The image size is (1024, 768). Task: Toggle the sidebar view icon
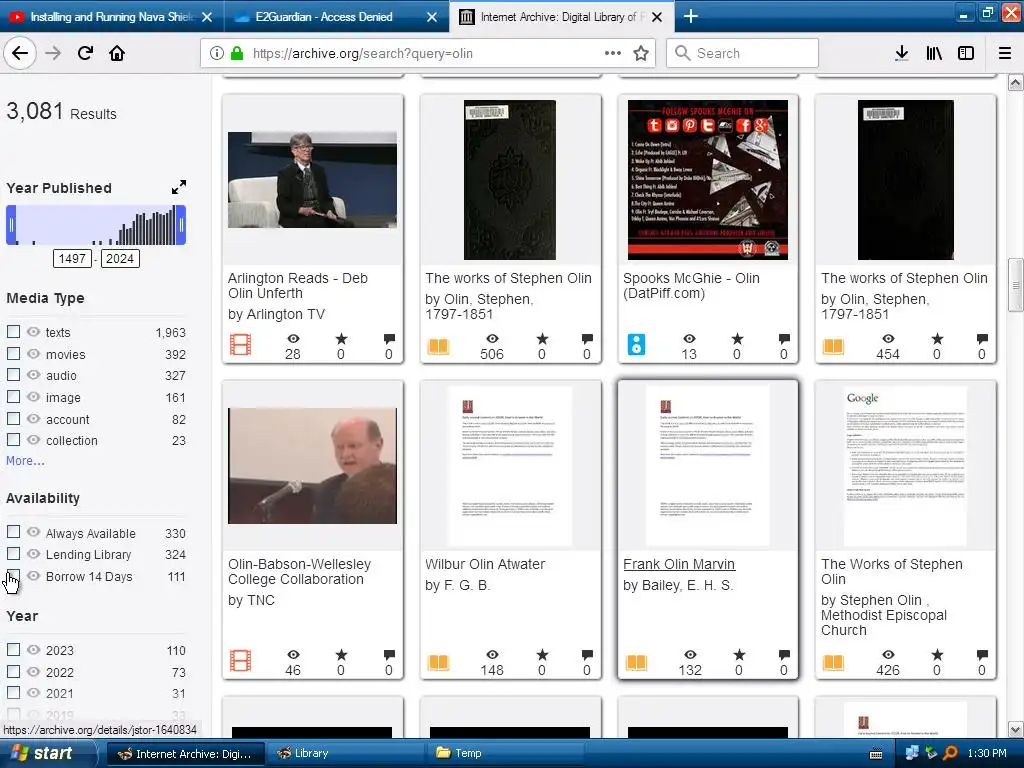coord(965,53)
